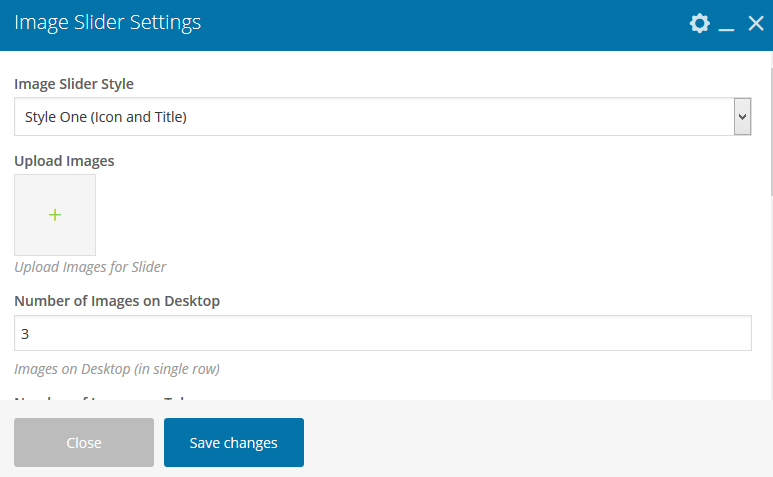The height and width of the screenshot is (477, 773).
Task: Click the Save changes button
Action: pyautogui.click(x=233, y=443)
